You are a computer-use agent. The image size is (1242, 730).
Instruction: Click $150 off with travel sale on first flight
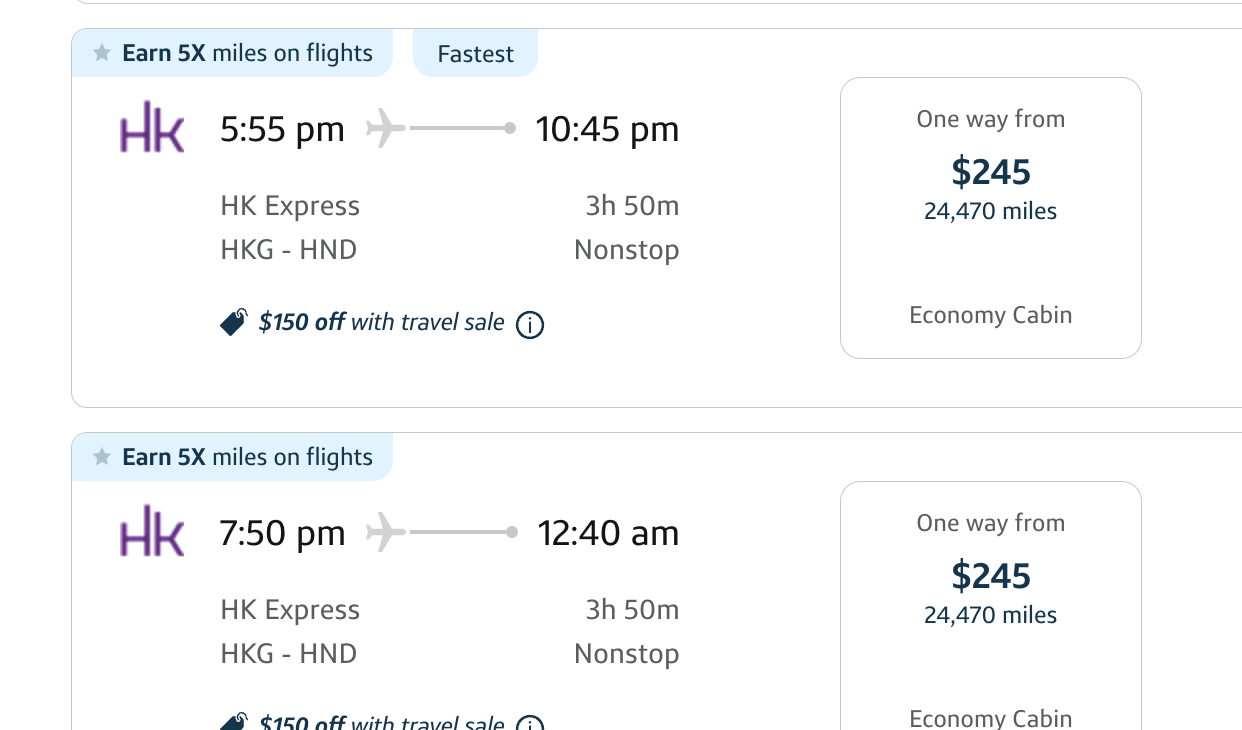coord(381,322)
